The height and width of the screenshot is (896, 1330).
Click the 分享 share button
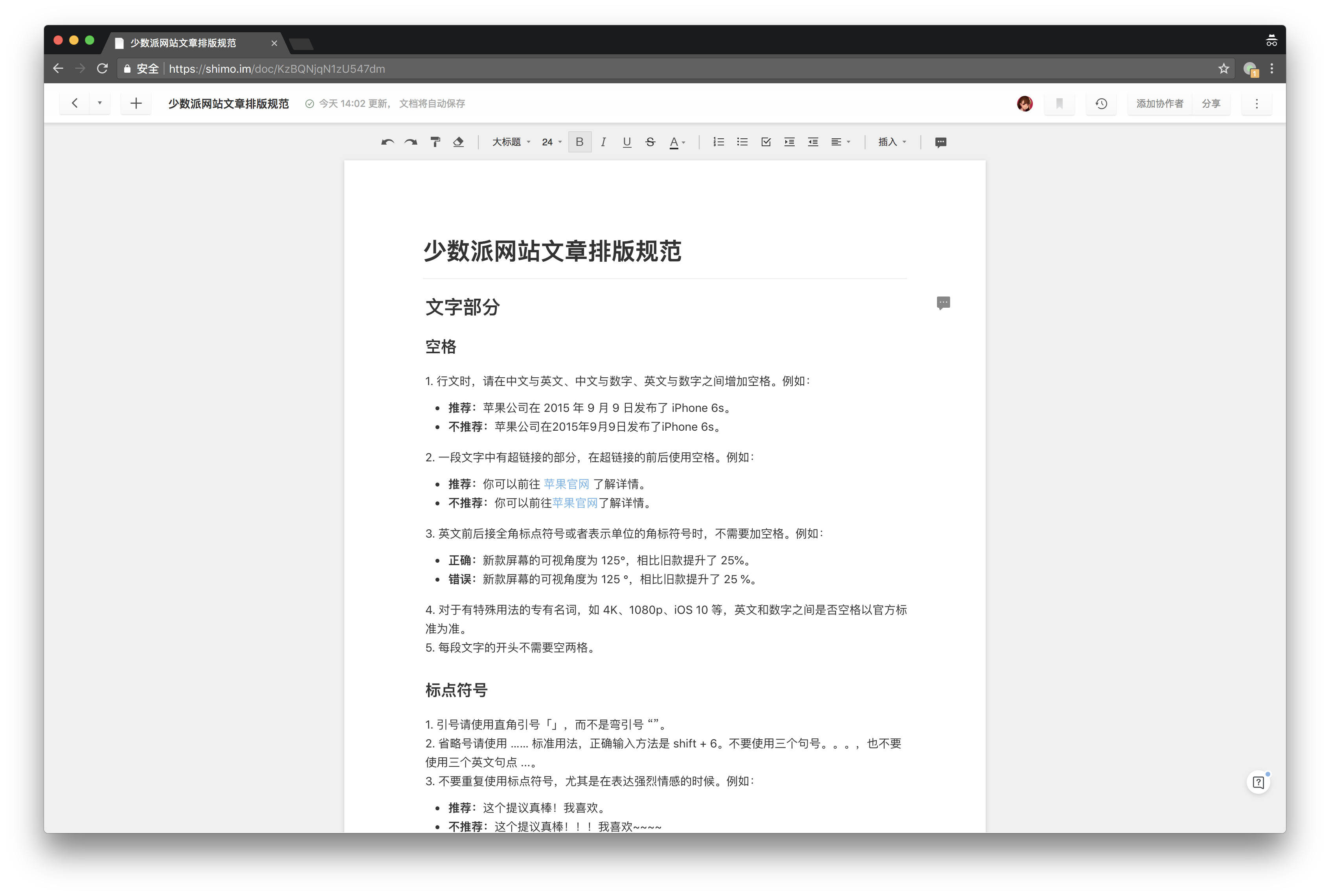1211,103
